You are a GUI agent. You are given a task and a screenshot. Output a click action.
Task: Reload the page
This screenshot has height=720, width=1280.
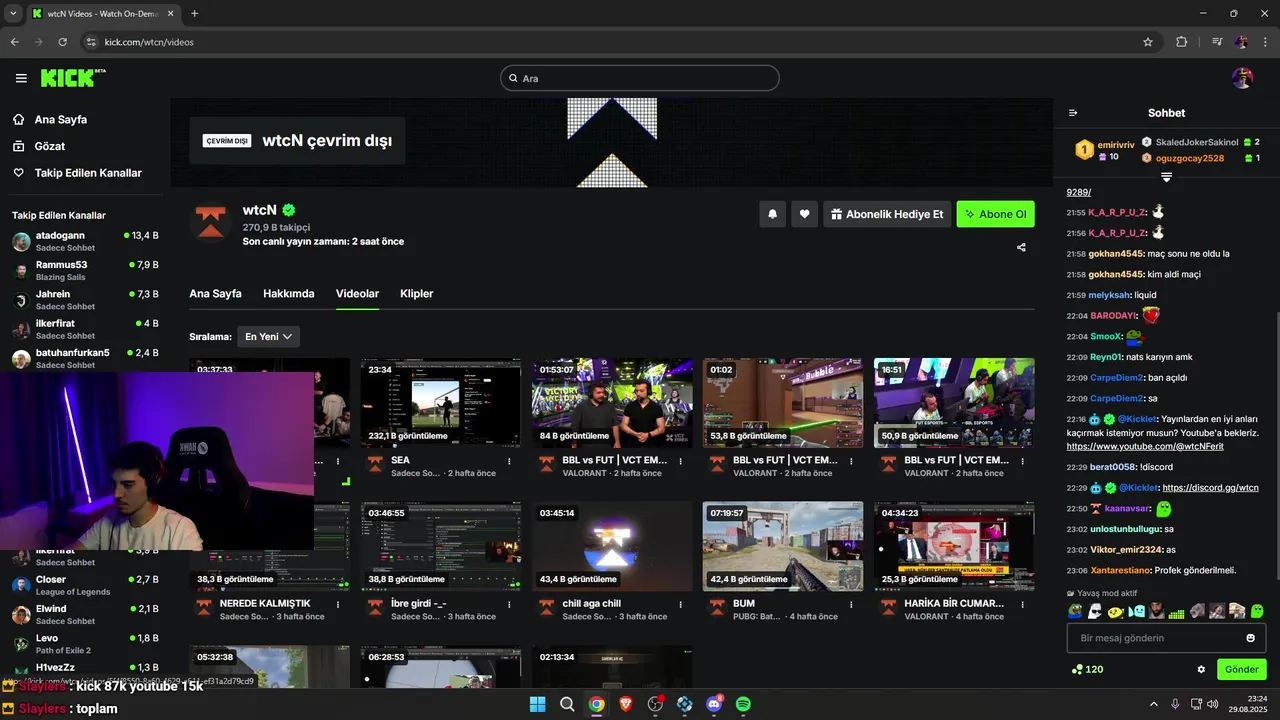tap(63, 42)
